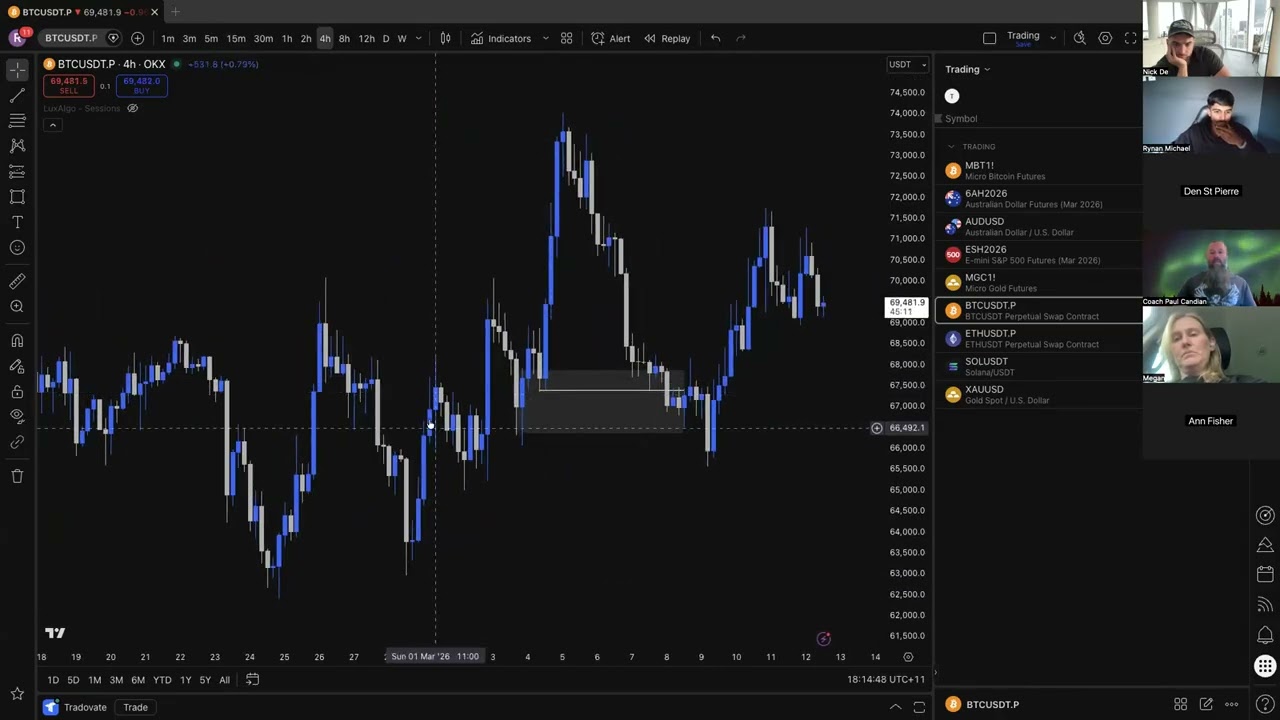The height and width of the screenshot is (720, 1280).
Task: Open the forecasting and measurement tools
Action: point(17,172)
